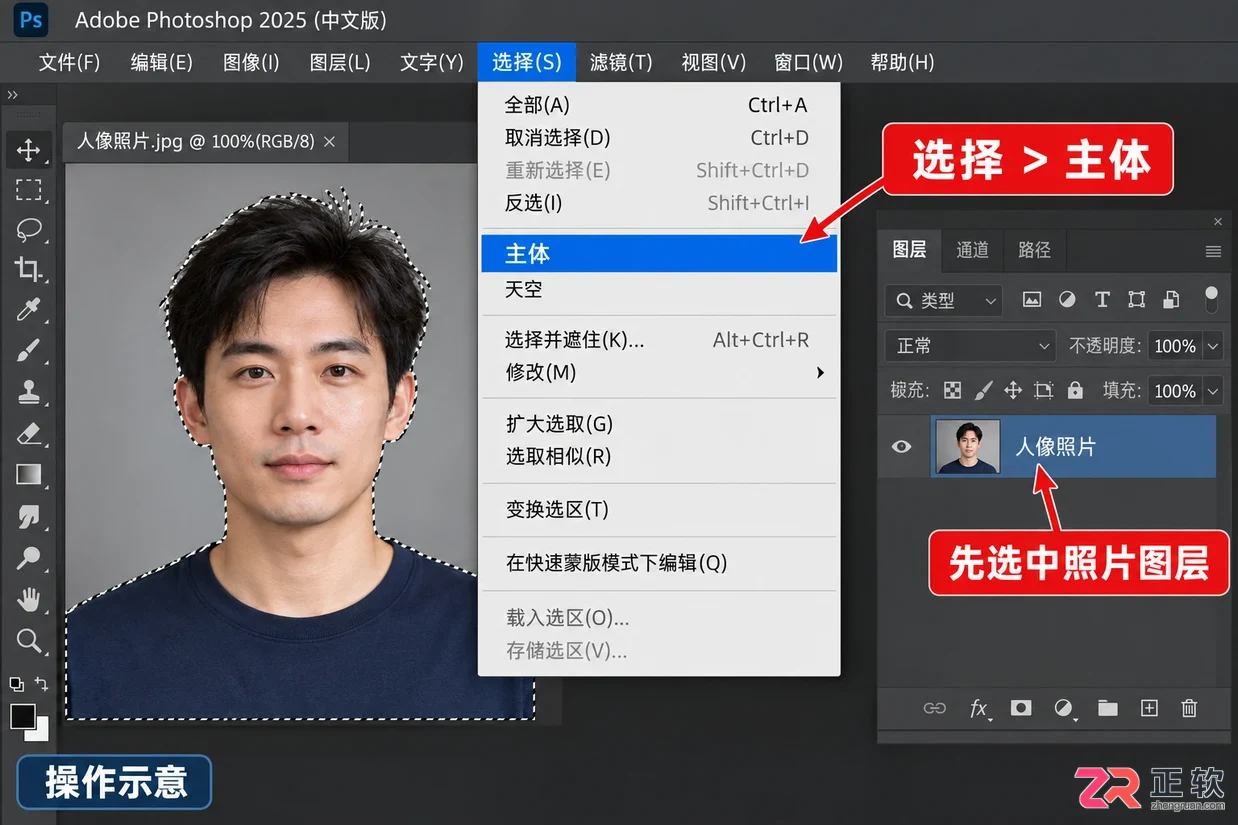
Task: Toggle smart object layer filter
Action: [x=1171, y=300]
